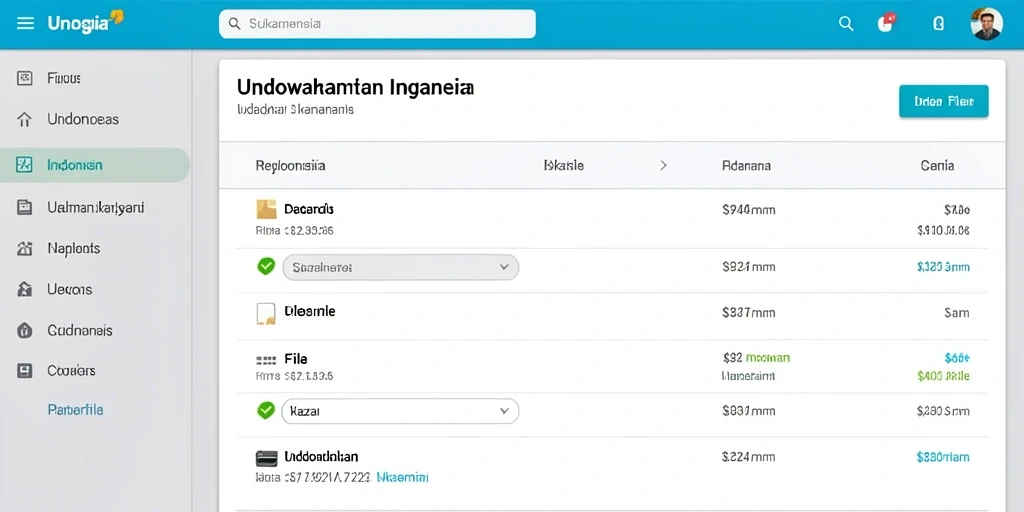The height and width of the screenshot is (512, 1024).
Task: Click the search field magnifier icon
Action: coord(234,24)
